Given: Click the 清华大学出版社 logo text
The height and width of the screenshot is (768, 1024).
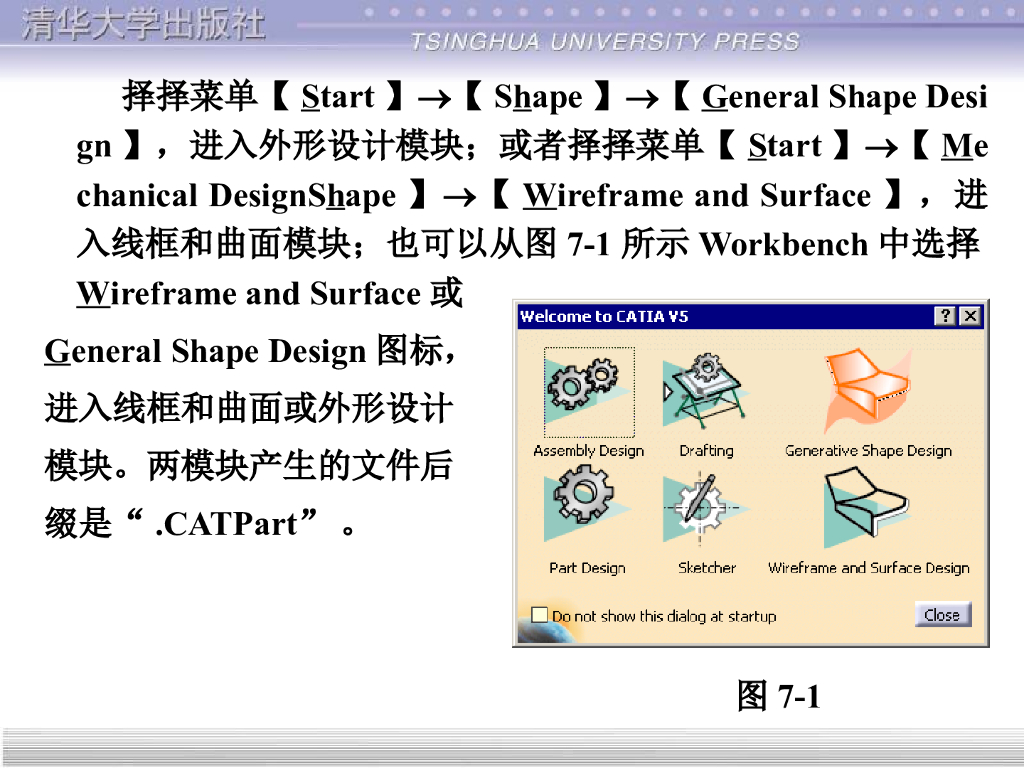Looking at the screenshot, I should 144,25.
